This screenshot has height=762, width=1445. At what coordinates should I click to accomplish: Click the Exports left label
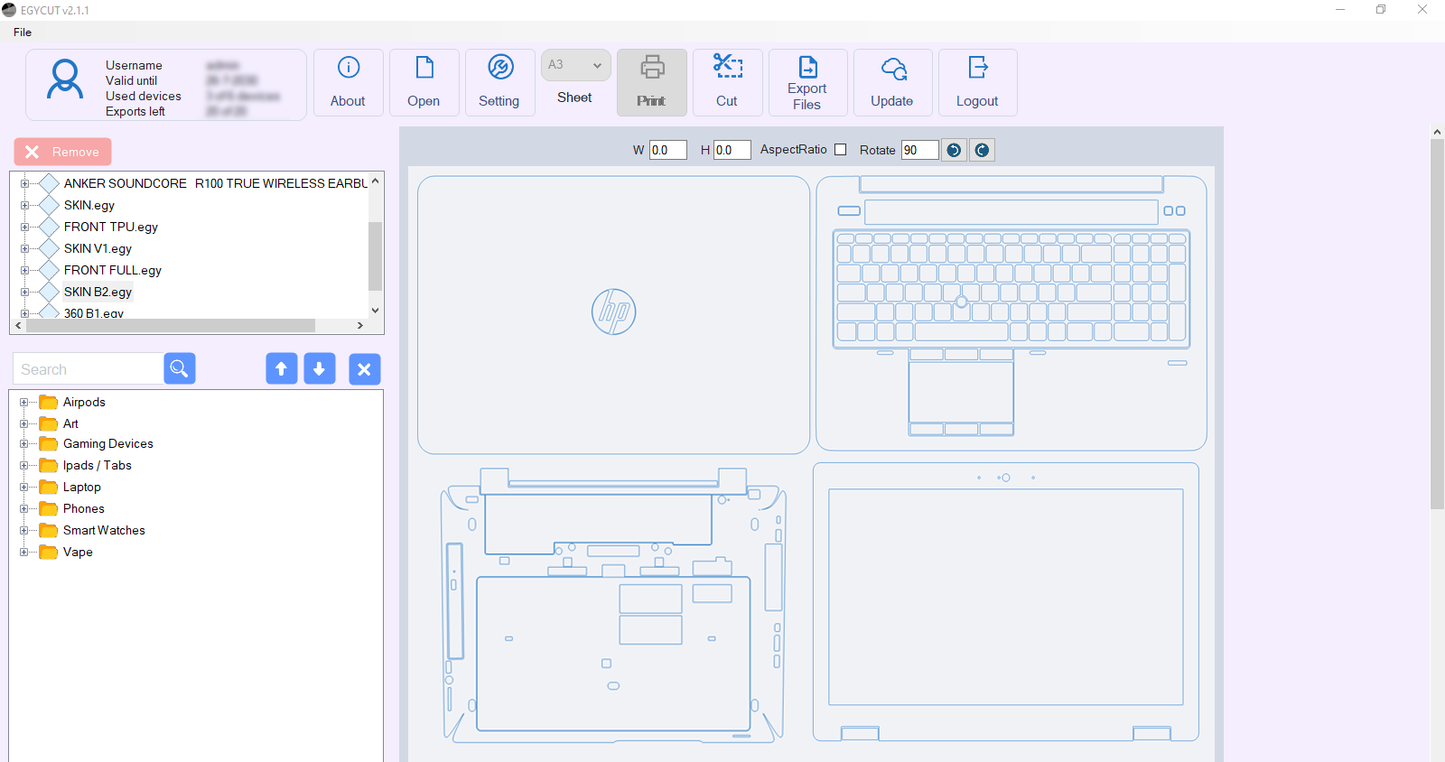136,112
